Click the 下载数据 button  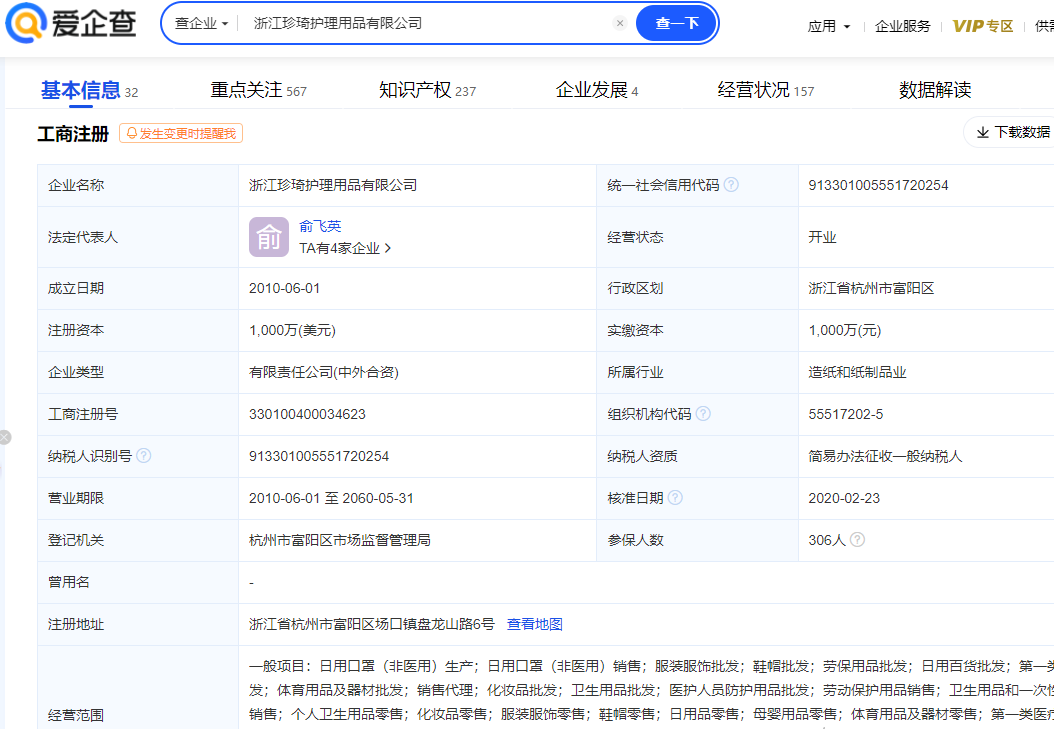pyautogui.click(x=1012, y=132)
